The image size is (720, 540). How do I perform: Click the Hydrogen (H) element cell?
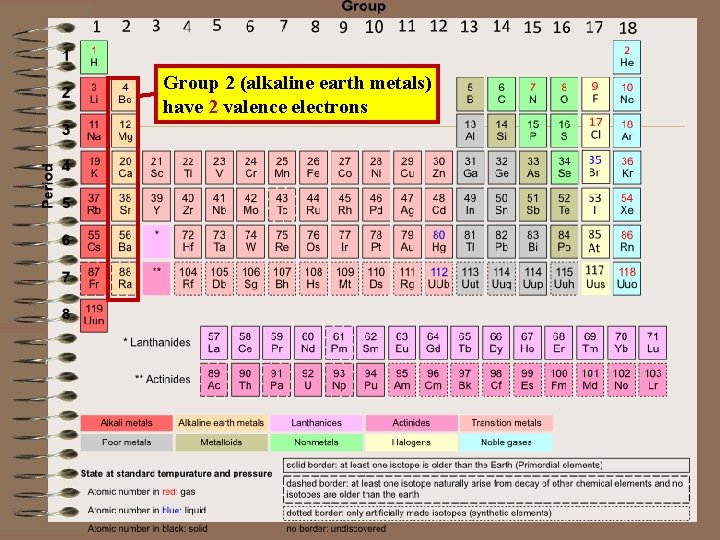[x=94, y=57]
